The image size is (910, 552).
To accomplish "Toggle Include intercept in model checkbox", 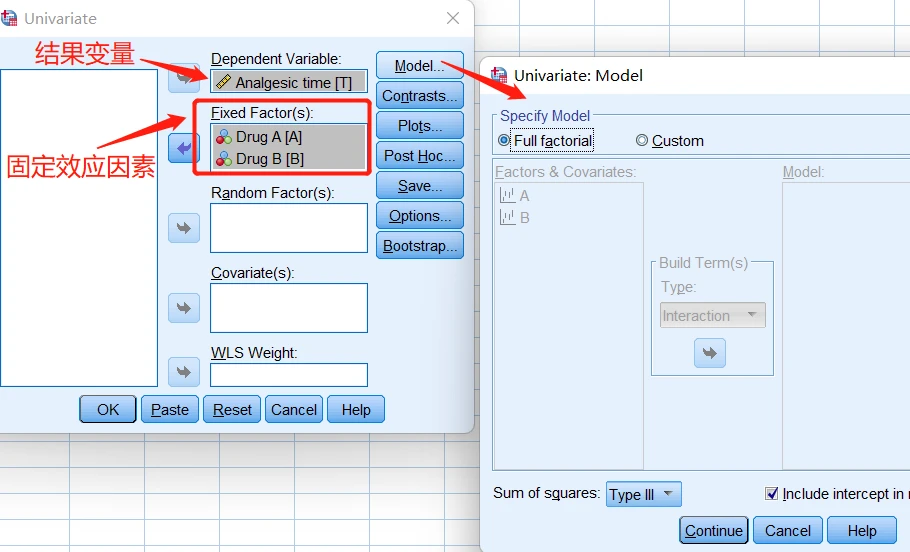I will [x=771, y=494].
